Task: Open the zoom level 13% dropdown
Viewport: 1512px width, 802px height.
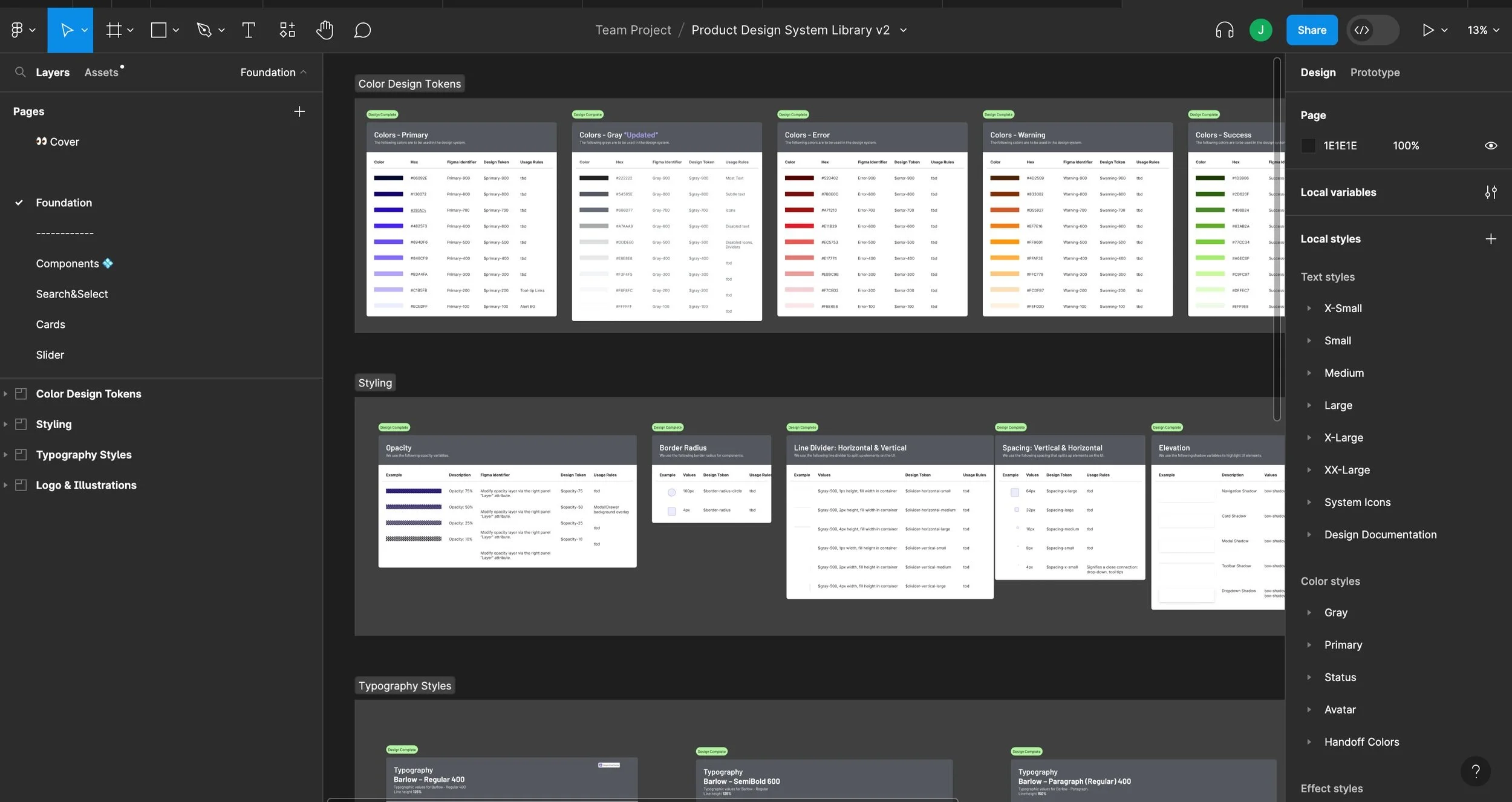Action: click(x=1483, y=30)
